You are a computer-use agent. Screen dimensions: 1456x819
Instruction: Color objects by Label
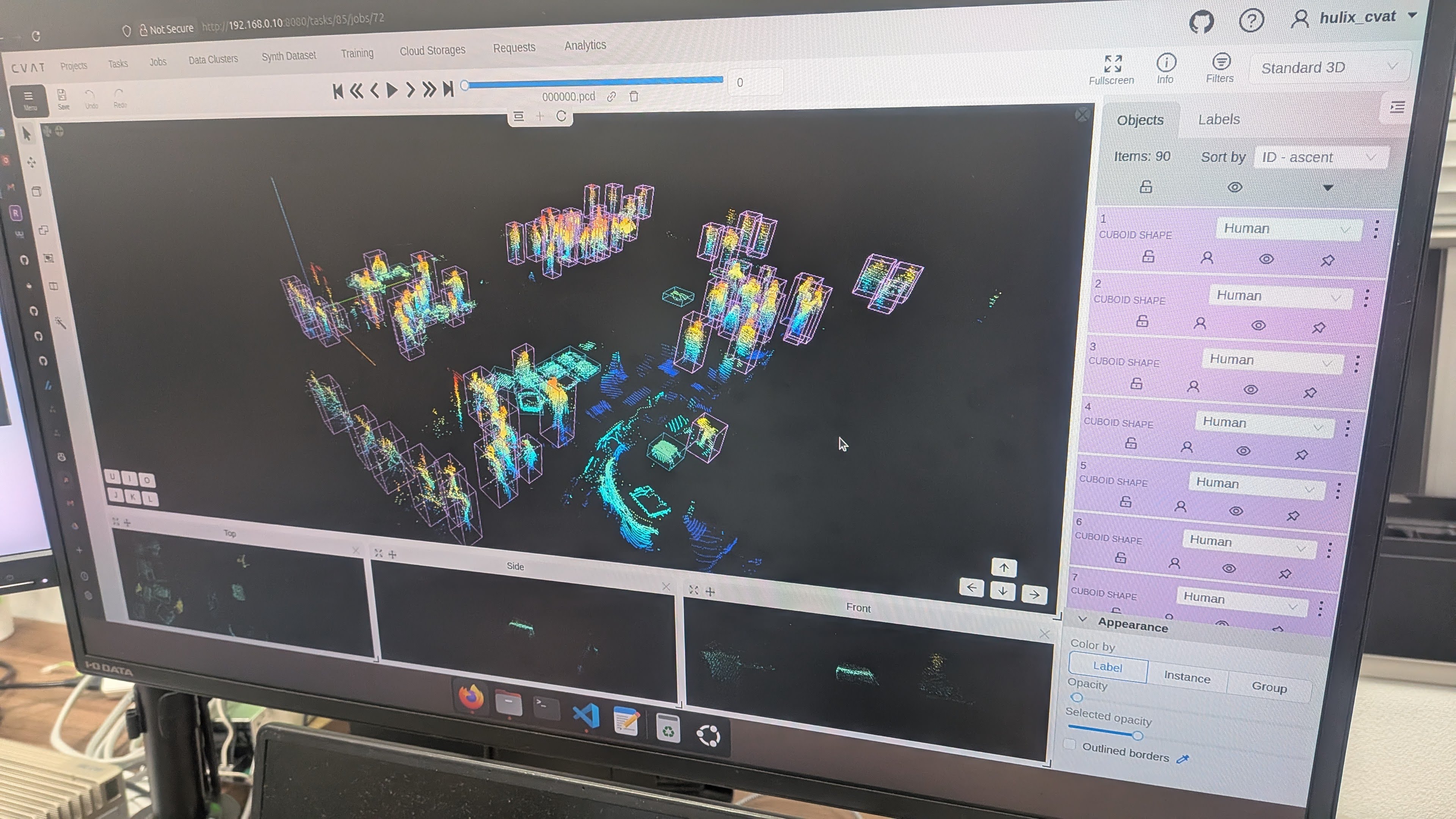[x=1108, y=667]
